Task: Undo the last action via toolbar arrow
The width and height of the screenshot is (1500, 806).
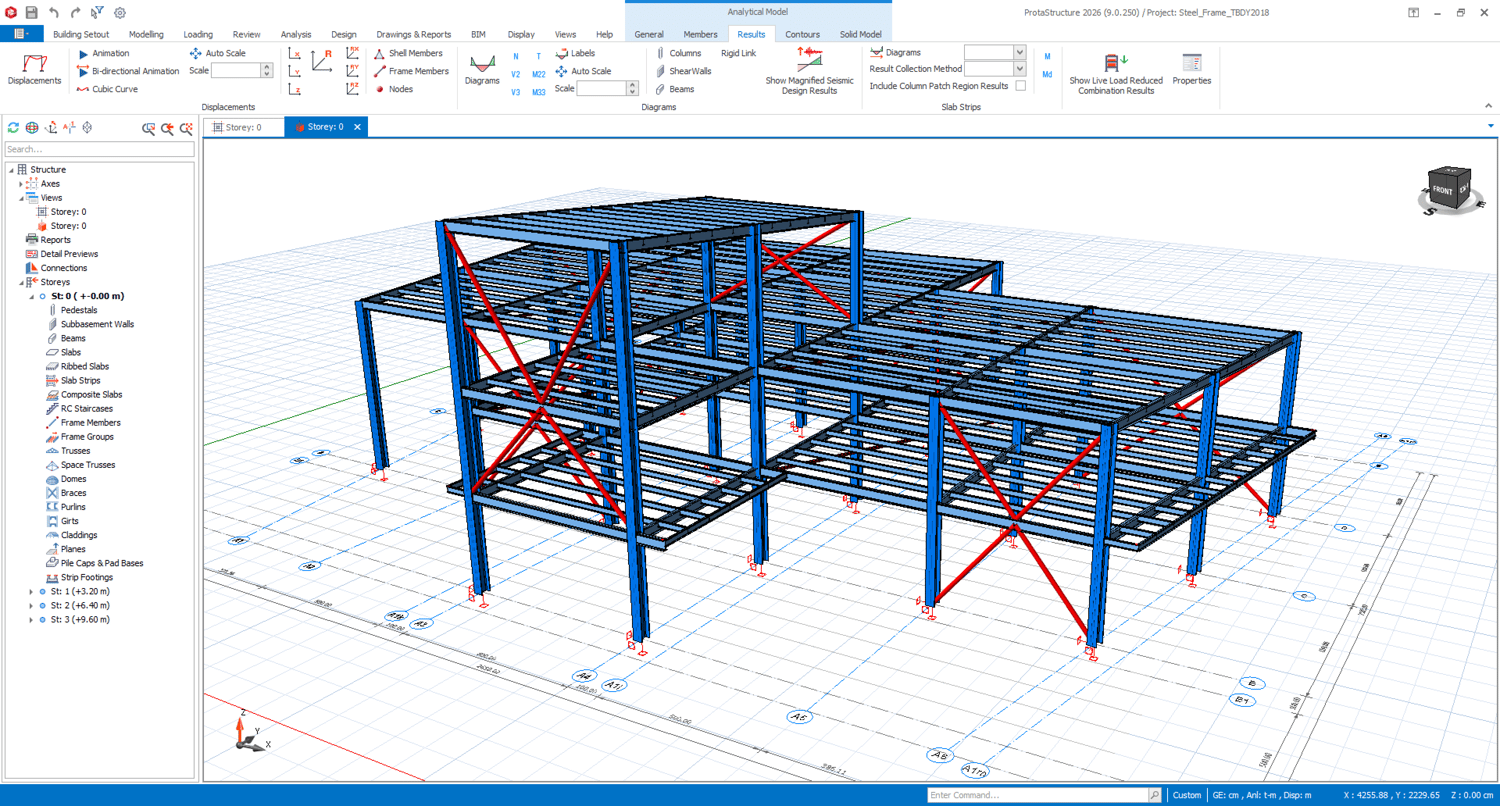Action: click(54, 13)
